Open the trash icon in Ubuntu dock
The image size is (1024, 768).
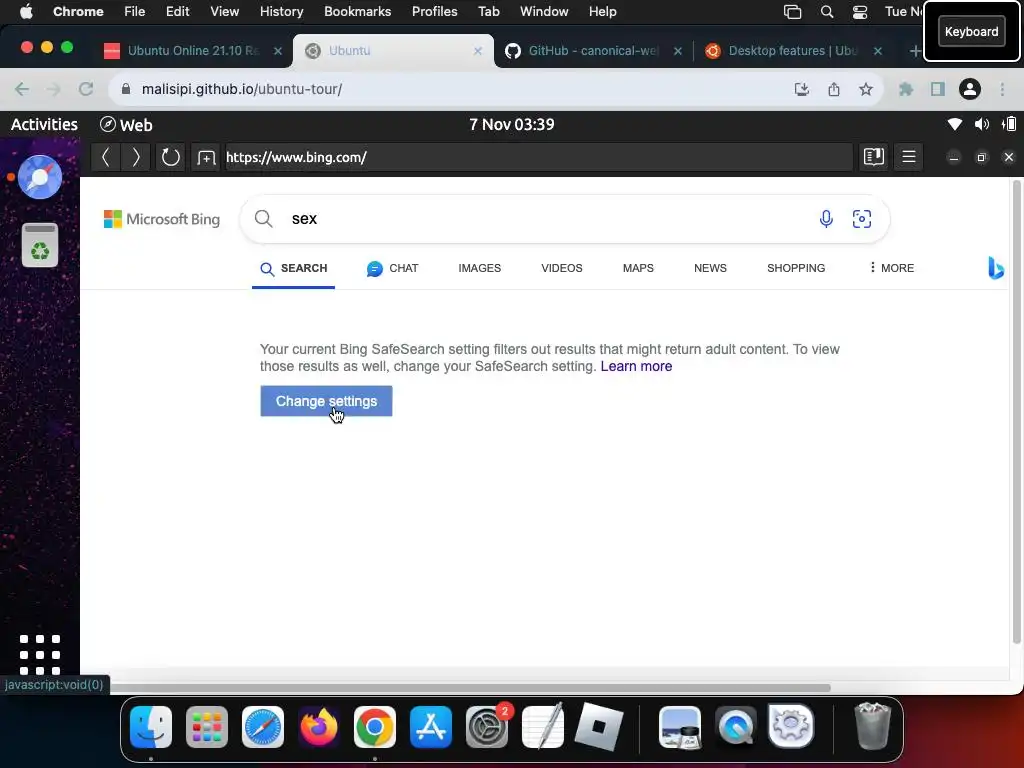40,245
